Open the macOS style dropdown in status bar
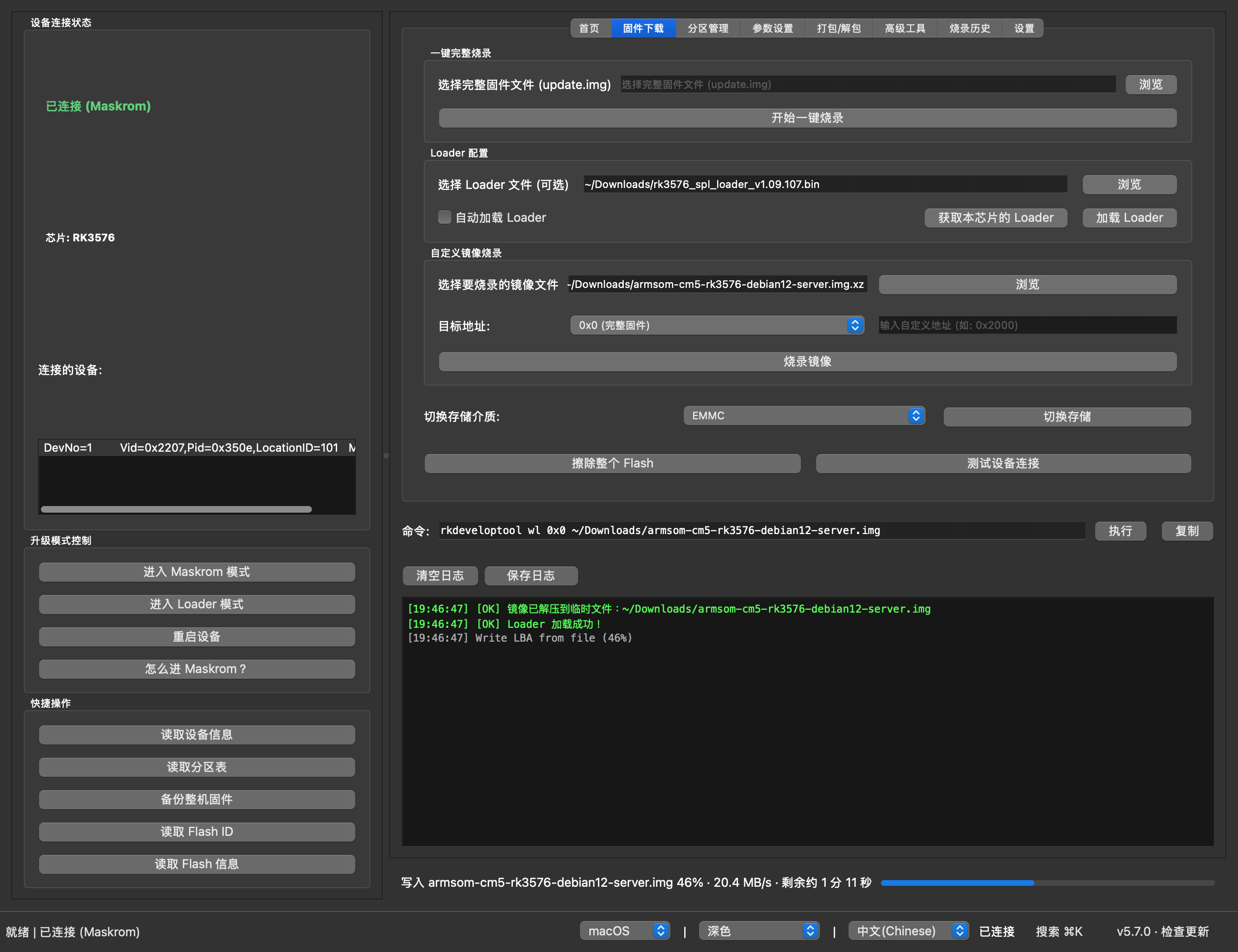The height and width of the screenshot is (952, 1238). point(625,931)
